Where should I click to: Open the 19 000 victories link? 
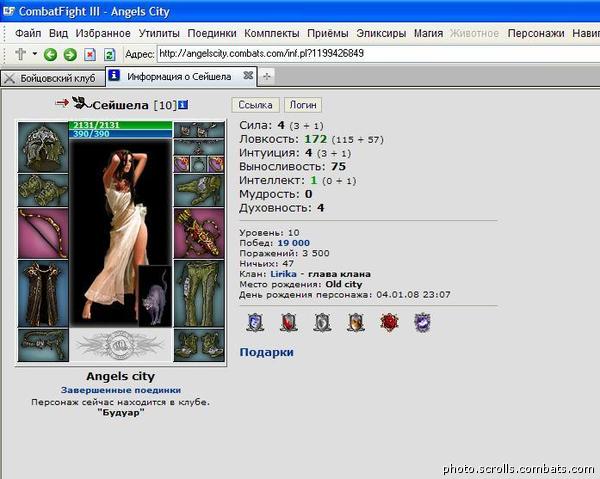pyautogui.click(x=293, y=243)
